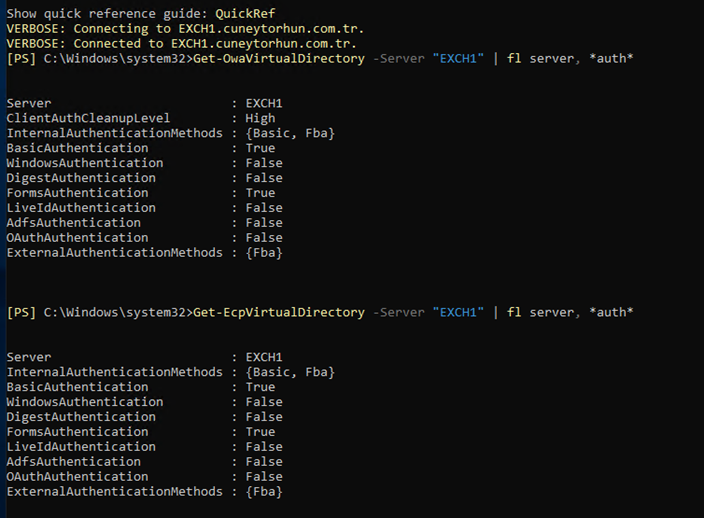This screenshot has width=704, height=518.
Task: Click the False value of ECP AdfsAuthentication
Action: (264, 462)
